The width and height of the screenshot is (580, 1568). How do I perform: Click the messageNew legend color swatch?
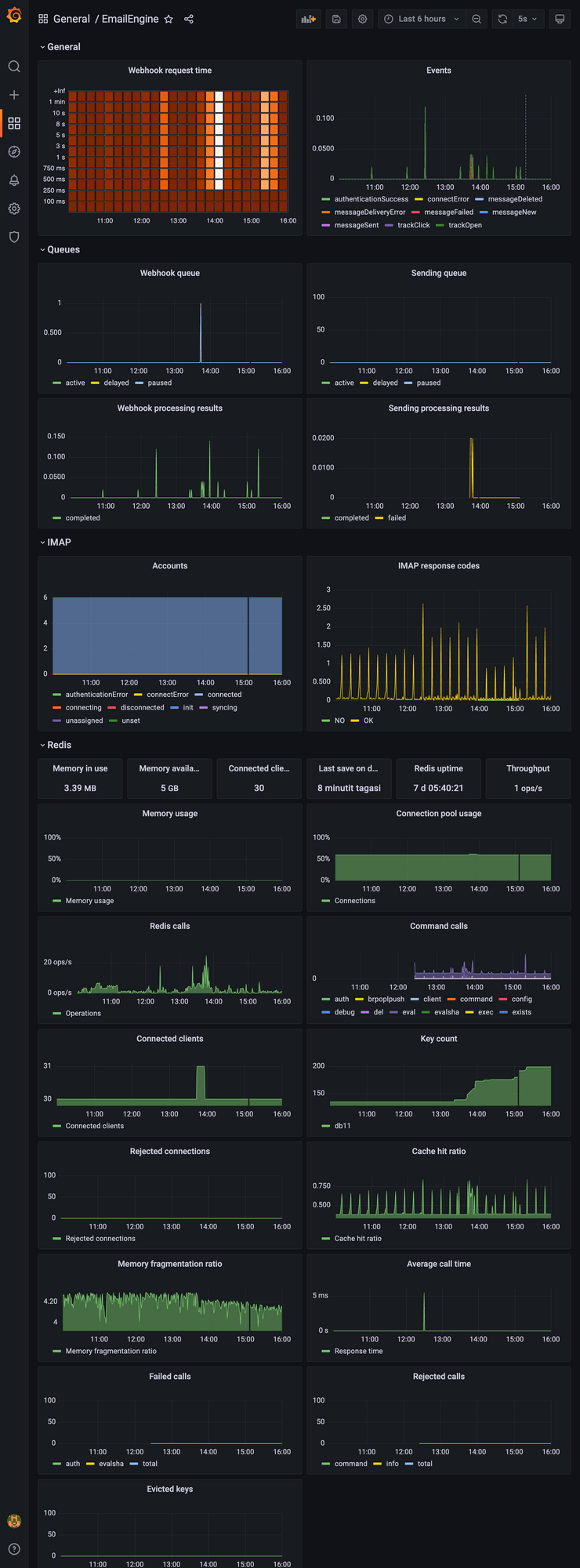coord(484,212)
